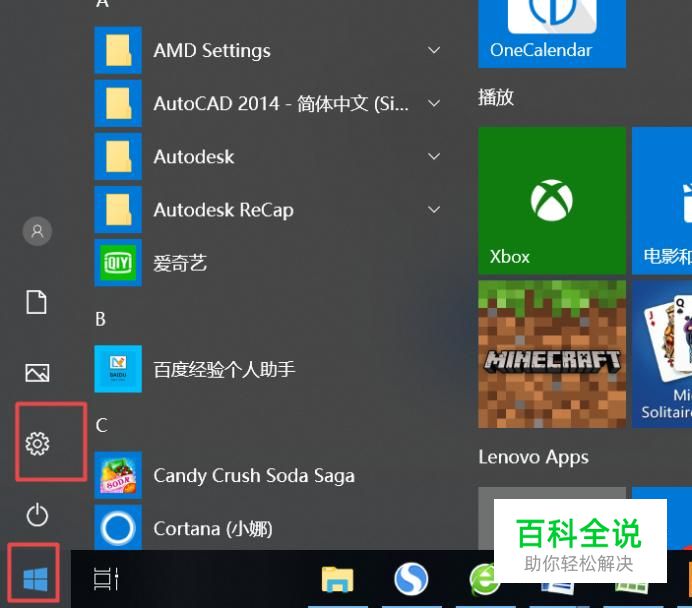
Task: Select 爱奇艺 app name text
Action: coord(180,263)
